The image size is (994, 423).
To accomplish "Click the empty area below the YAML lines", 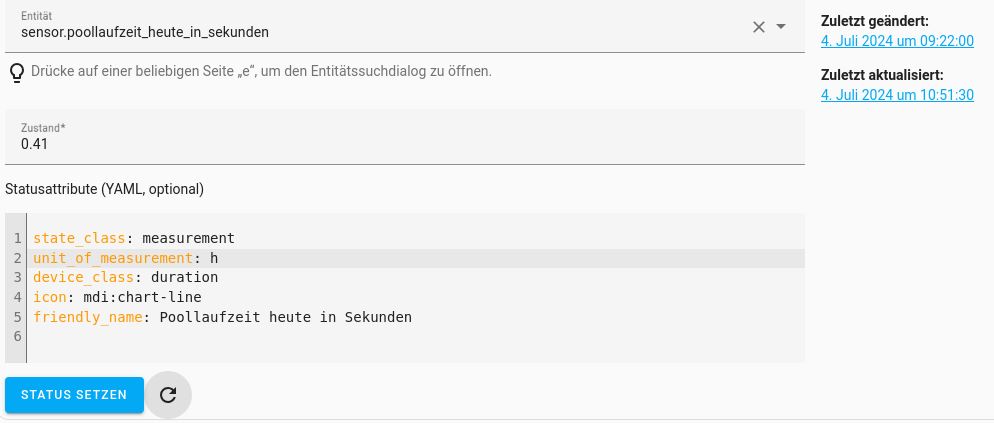I will tap(415, 346).
